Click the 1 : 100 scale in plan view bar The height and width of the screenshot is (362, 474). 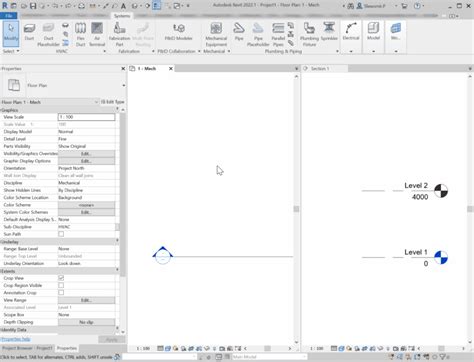coord(143,348)
